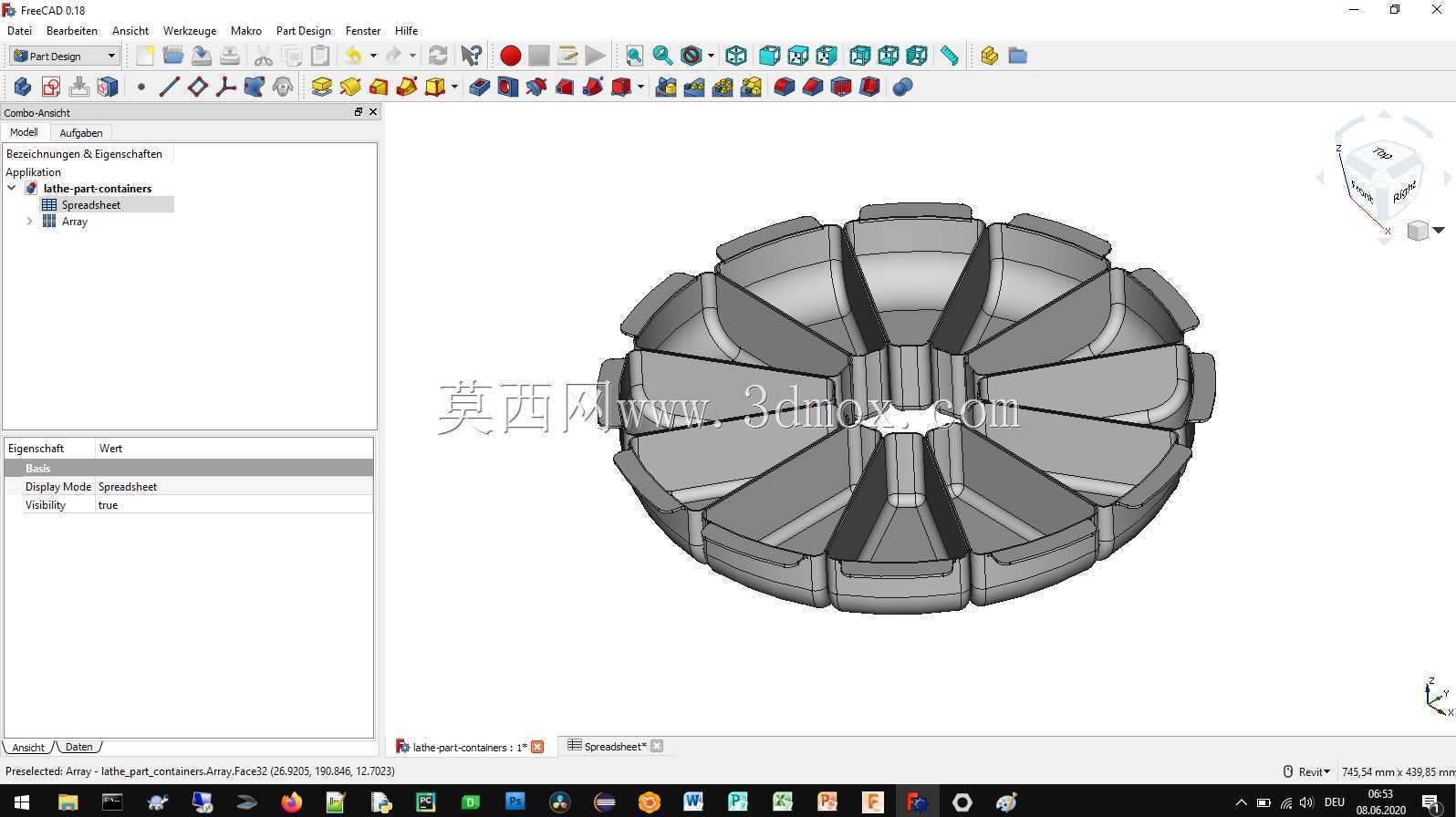The width and height of the screenshot is (1456, 817).
Task: Open the measure distance ruler tool
Action: 950,56
